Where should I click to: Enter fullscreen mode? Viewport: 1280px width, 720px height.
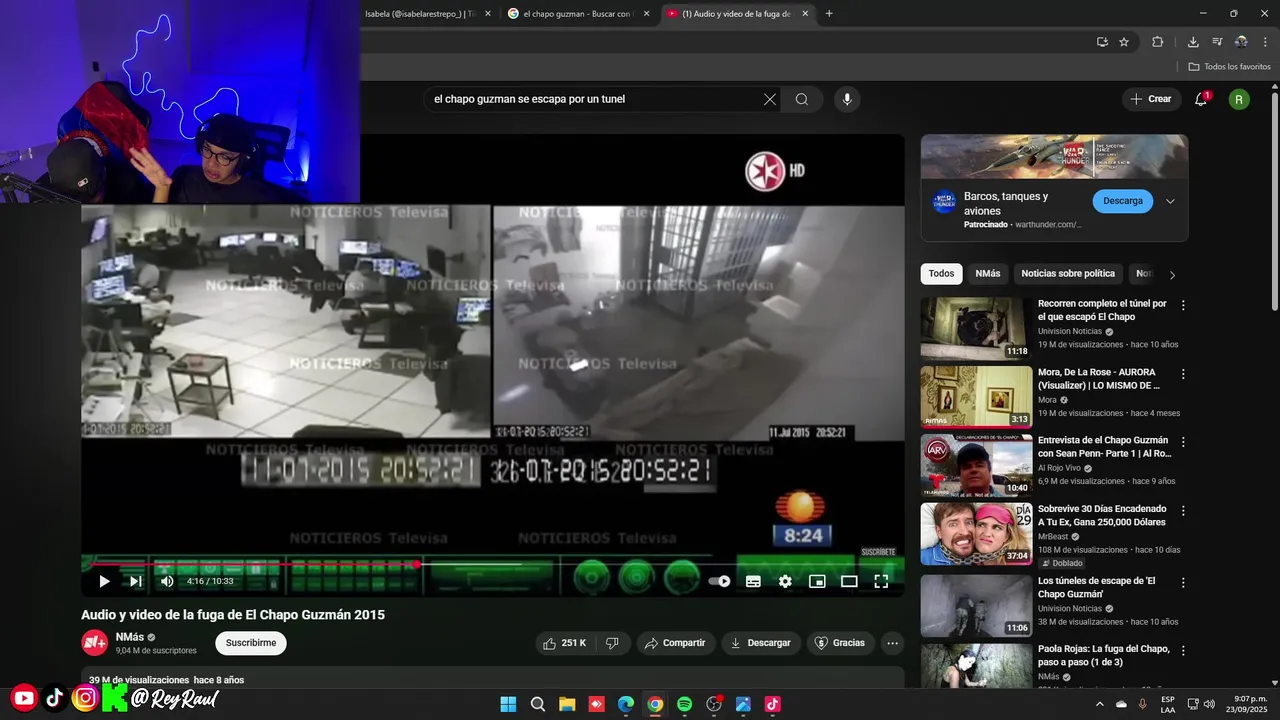pyautogui.click(x=881, y=581)
